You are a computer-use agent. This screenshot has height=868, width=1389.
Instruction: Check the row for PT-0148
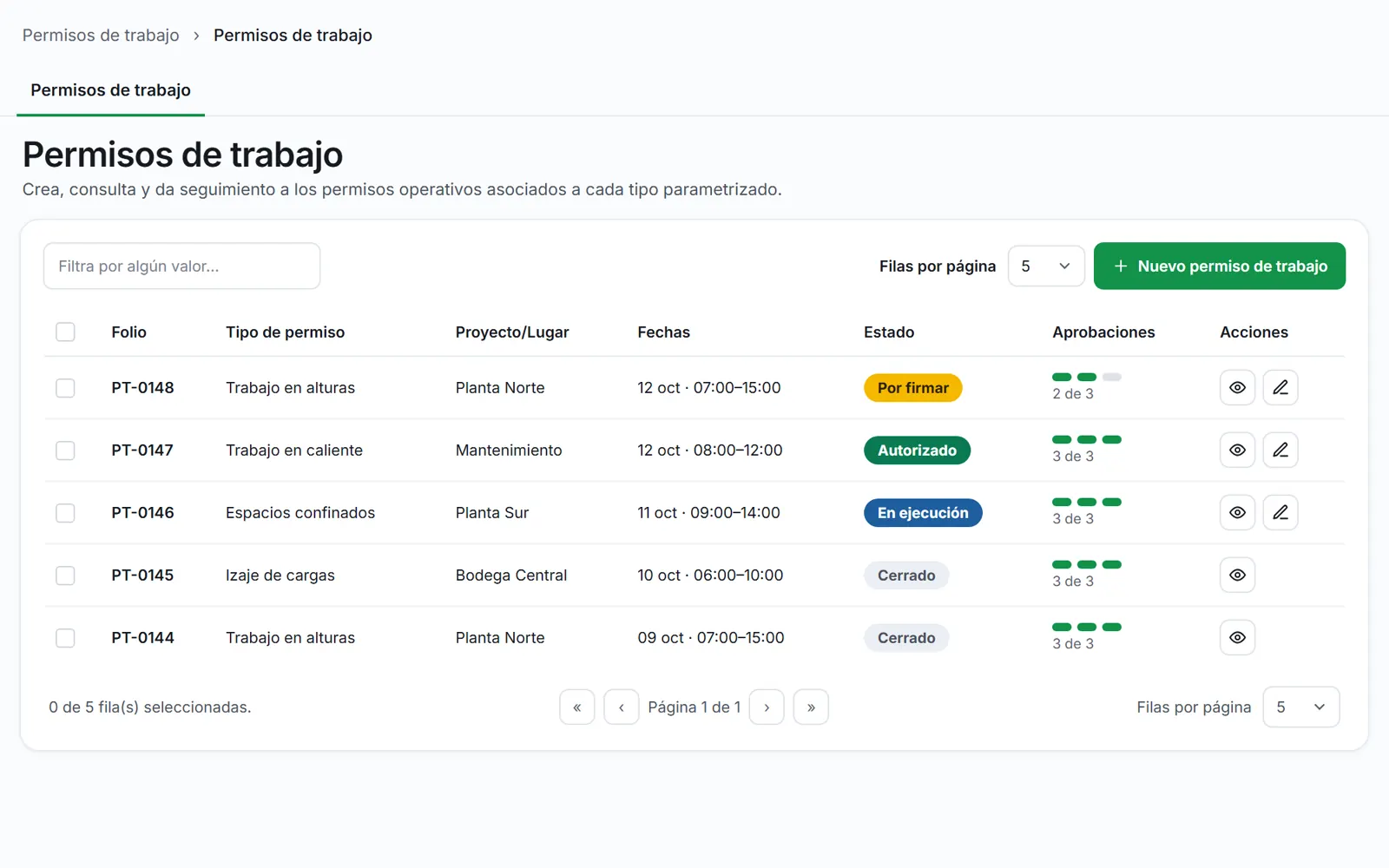(65, 388)
